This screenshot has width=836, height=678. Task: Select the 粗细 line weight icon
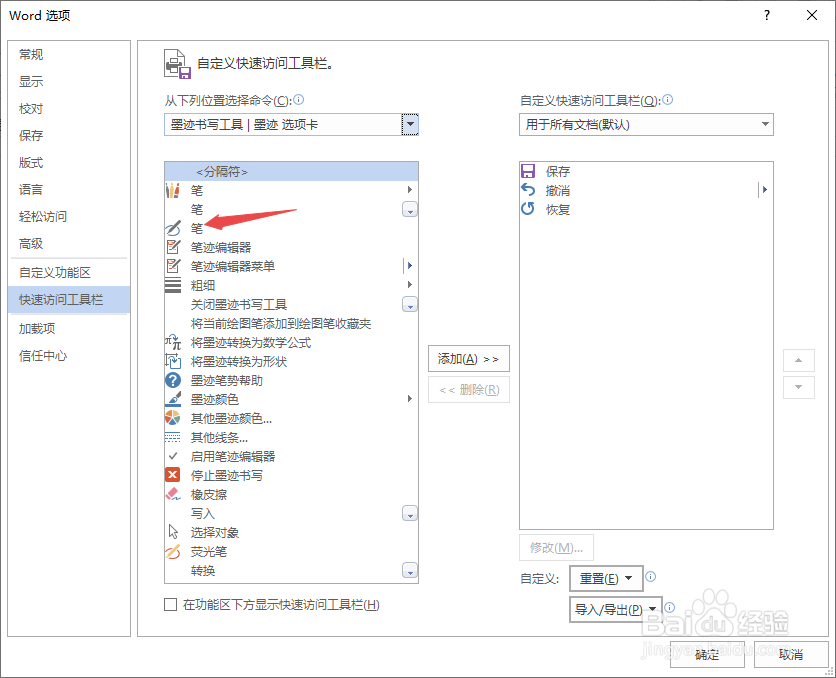(x=173, y=285)
